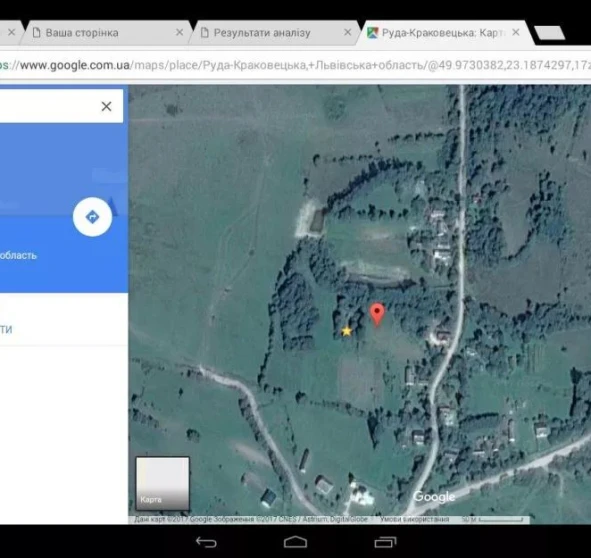Image resolution: width=591 pixels, height=558 pixels.
Task: Switch to the Результати аналізу tab
Action: (x=262, y=33)
